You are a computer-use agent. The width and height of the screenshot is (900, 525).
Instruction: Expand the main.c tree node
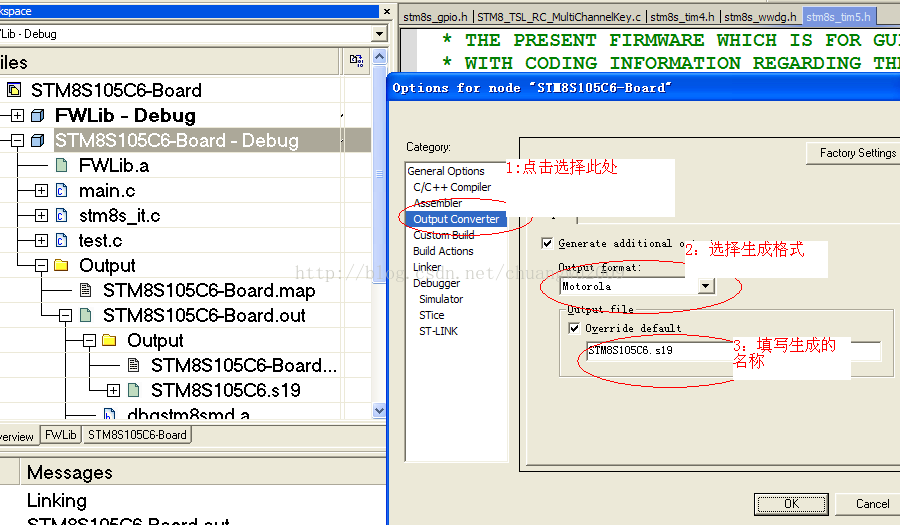(41, 190)
